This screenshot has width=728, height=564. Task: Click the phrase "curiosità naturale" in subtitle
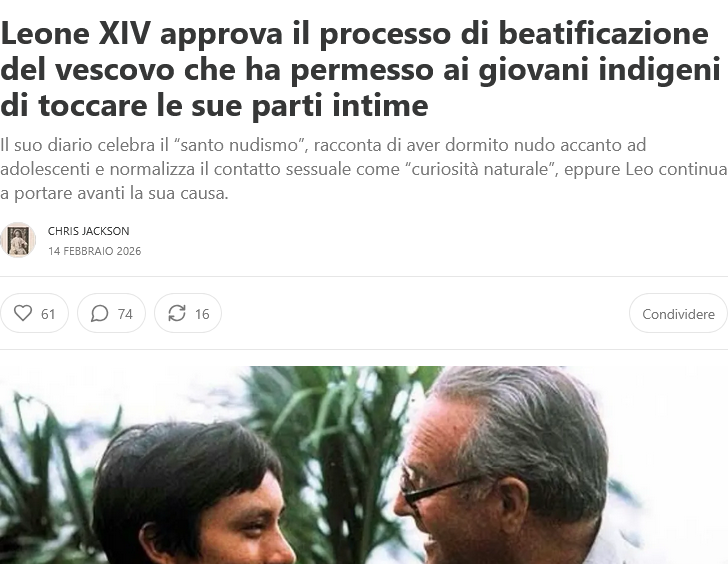tap(477, 169)
